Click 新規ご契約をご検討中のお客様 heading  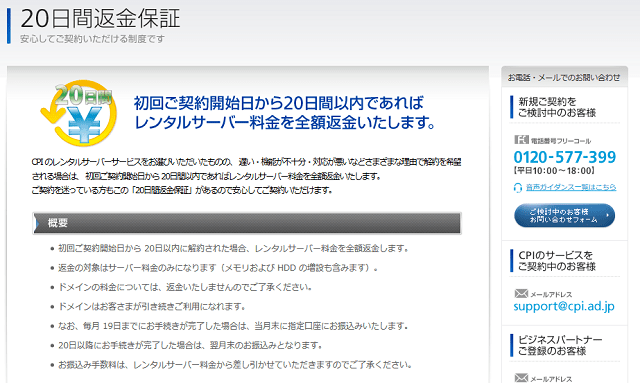click(557, 107)
